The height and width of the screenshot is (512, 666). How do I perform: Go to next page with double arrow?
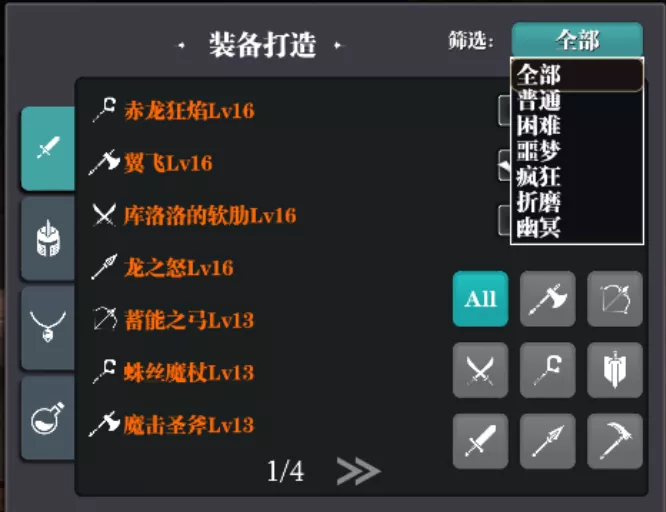tap(358, 471)
